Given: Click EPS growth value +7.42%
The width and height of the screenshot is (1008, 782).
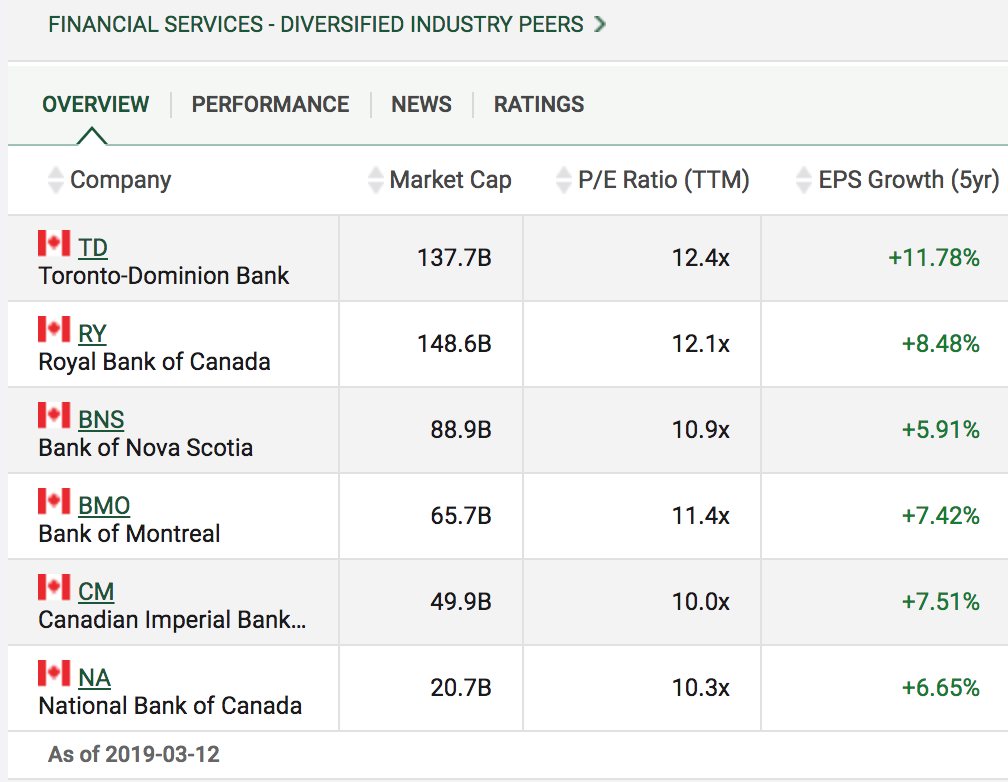Looking at the screenshot, I should pos(940,516).
